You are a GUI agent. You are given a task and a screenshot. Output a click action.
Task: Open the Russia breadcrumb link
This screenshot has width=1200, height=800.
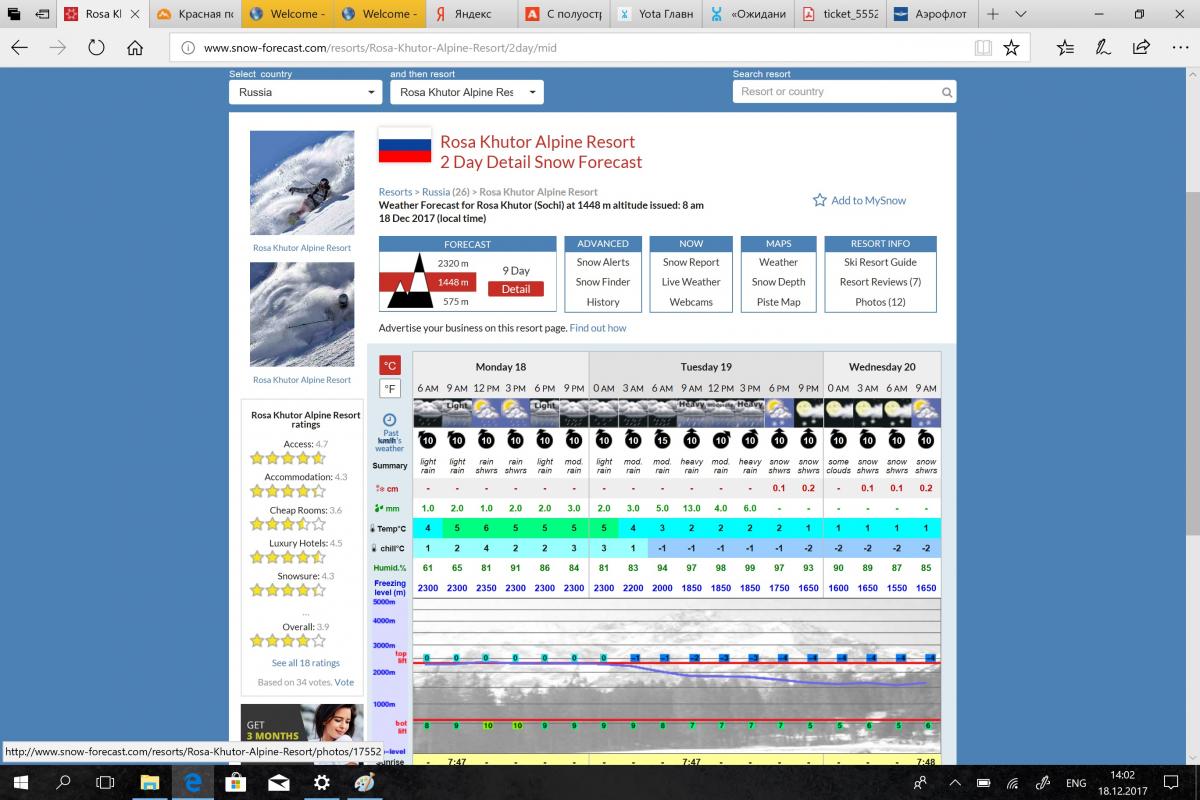tap(435, 192)
